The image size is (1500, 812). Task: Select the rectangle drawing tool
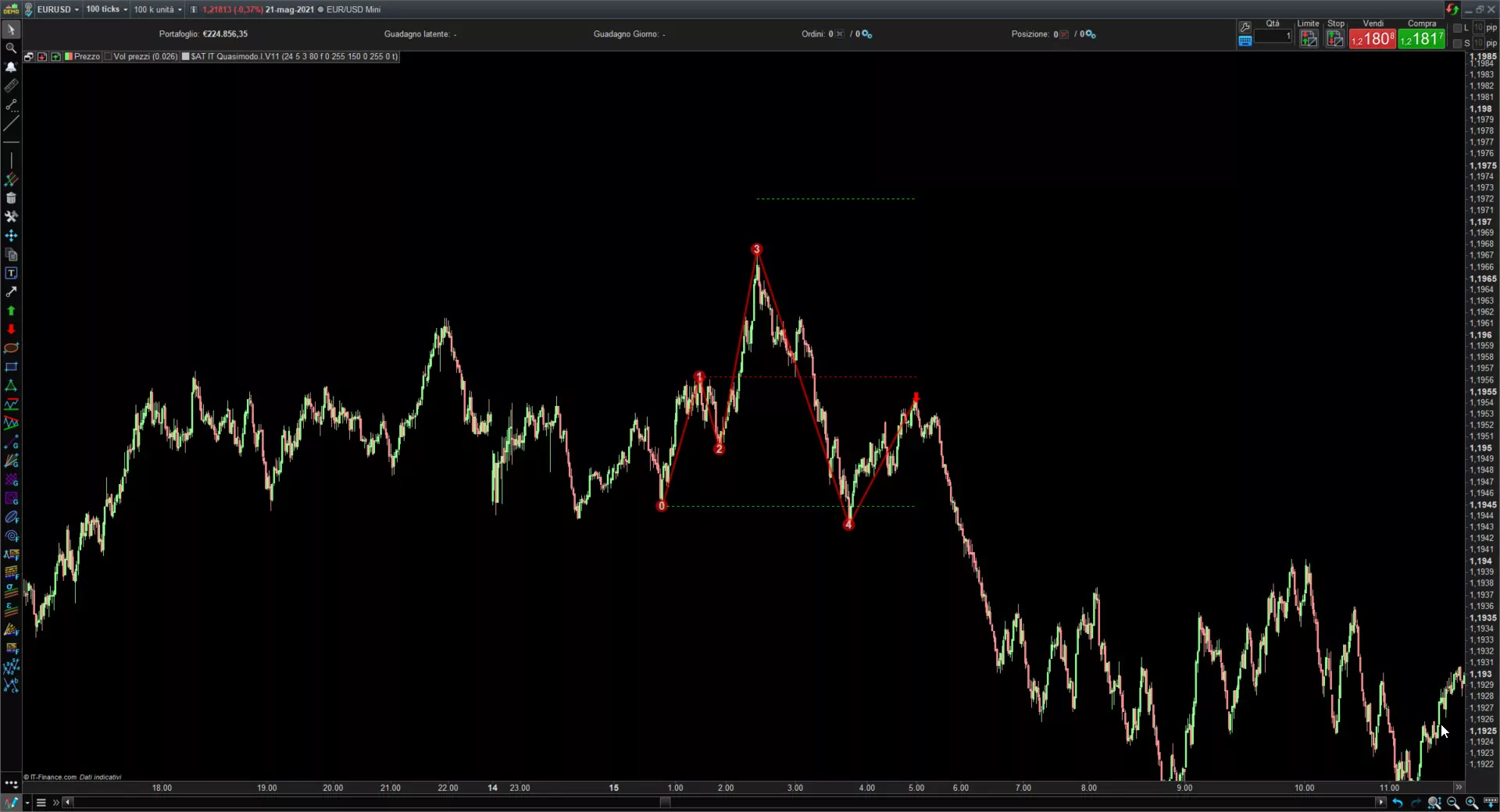pyautogui.click(x=11, y=367)
